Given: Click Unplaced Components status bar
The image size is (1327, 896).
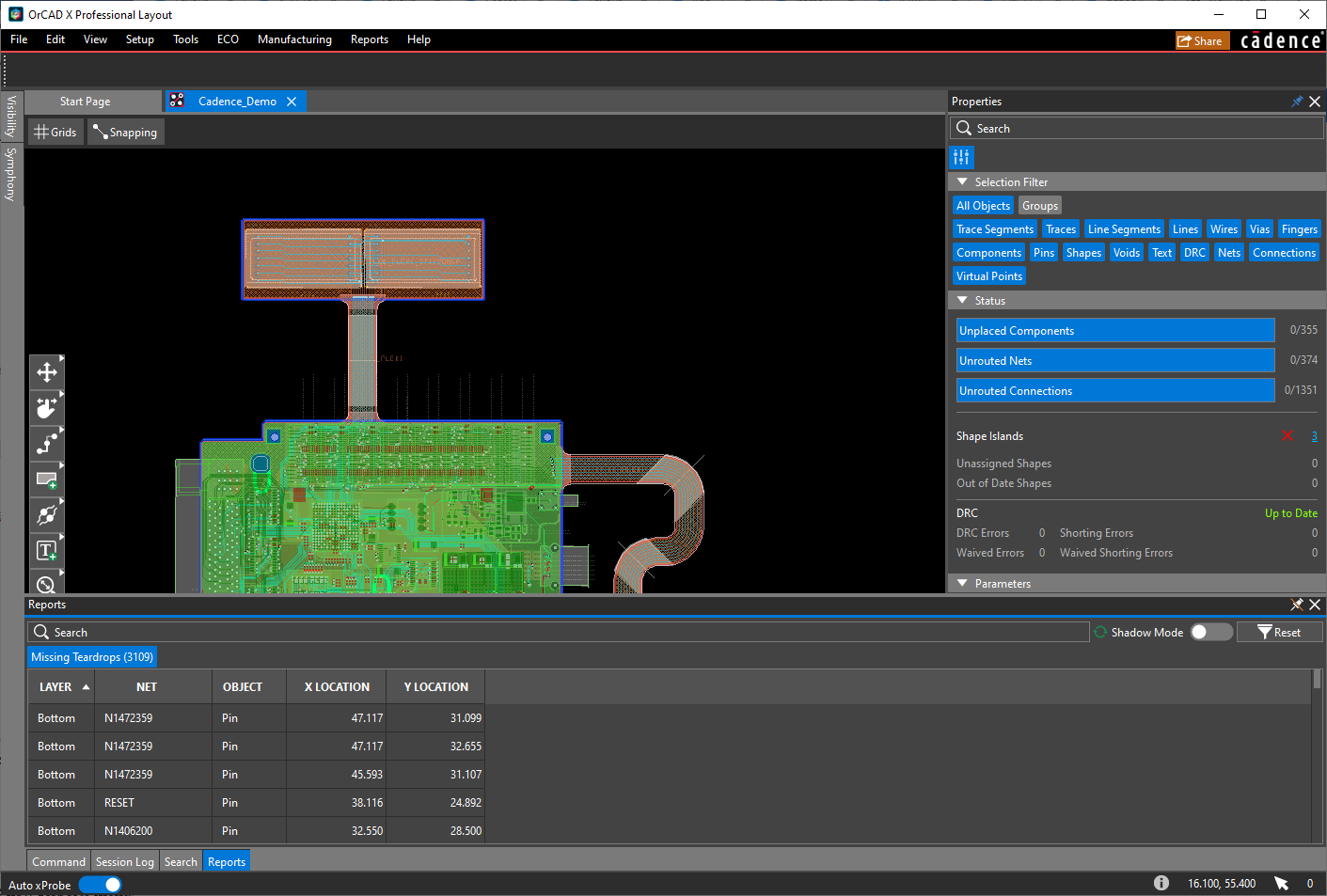Looking at the screenshot, I should (x=1115, y=330).
